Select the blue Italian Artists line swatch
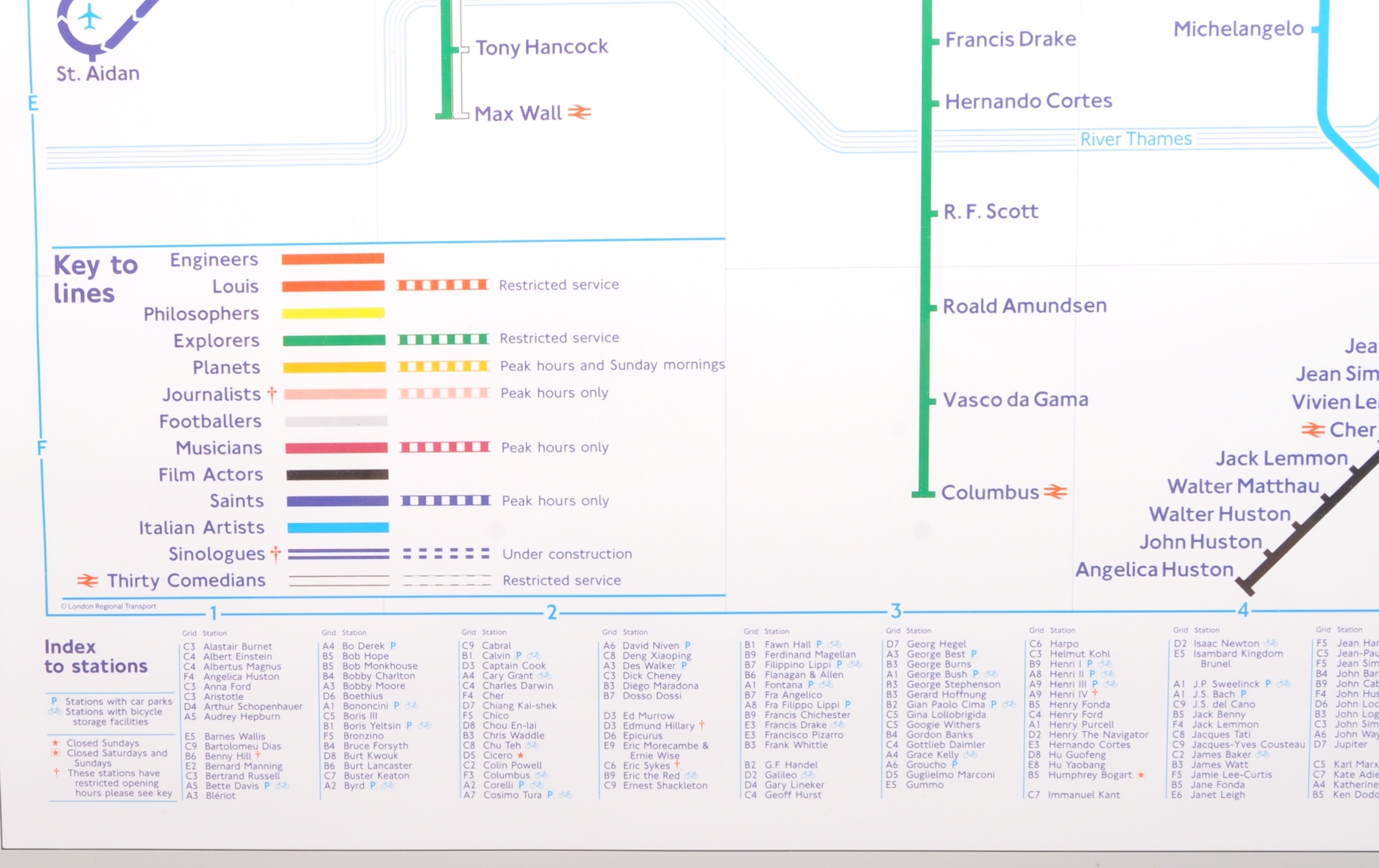 click(x=338, y=527)
